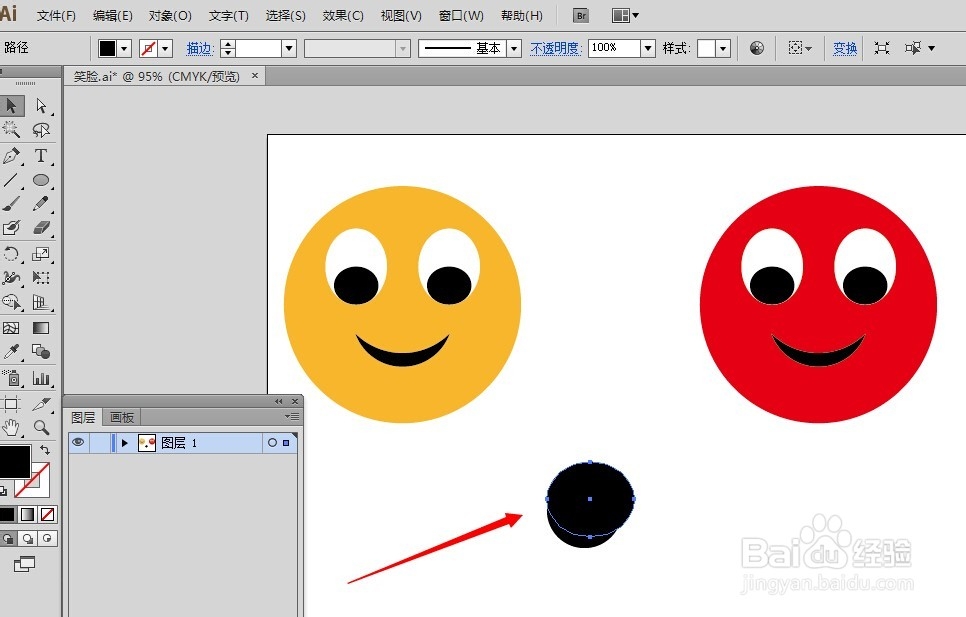Open the 编辑(E) menu

(x=113, y=15)
